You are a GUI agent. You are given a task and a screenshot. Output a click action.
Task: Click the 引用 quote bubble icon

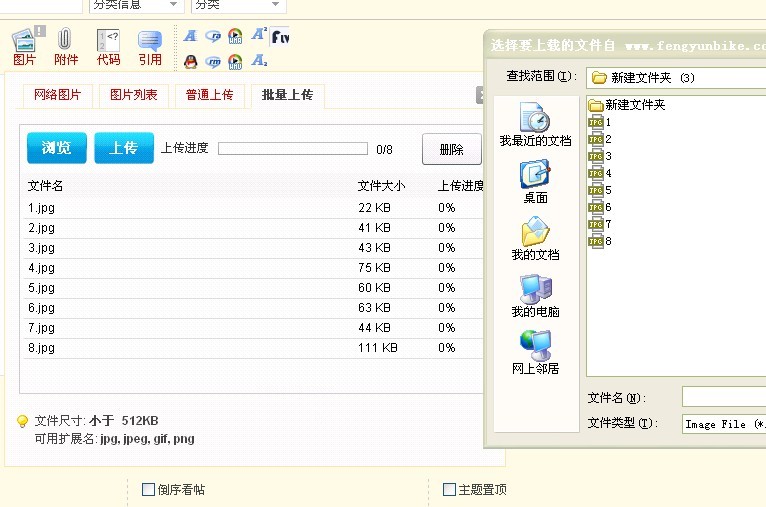tap(150, 46)
